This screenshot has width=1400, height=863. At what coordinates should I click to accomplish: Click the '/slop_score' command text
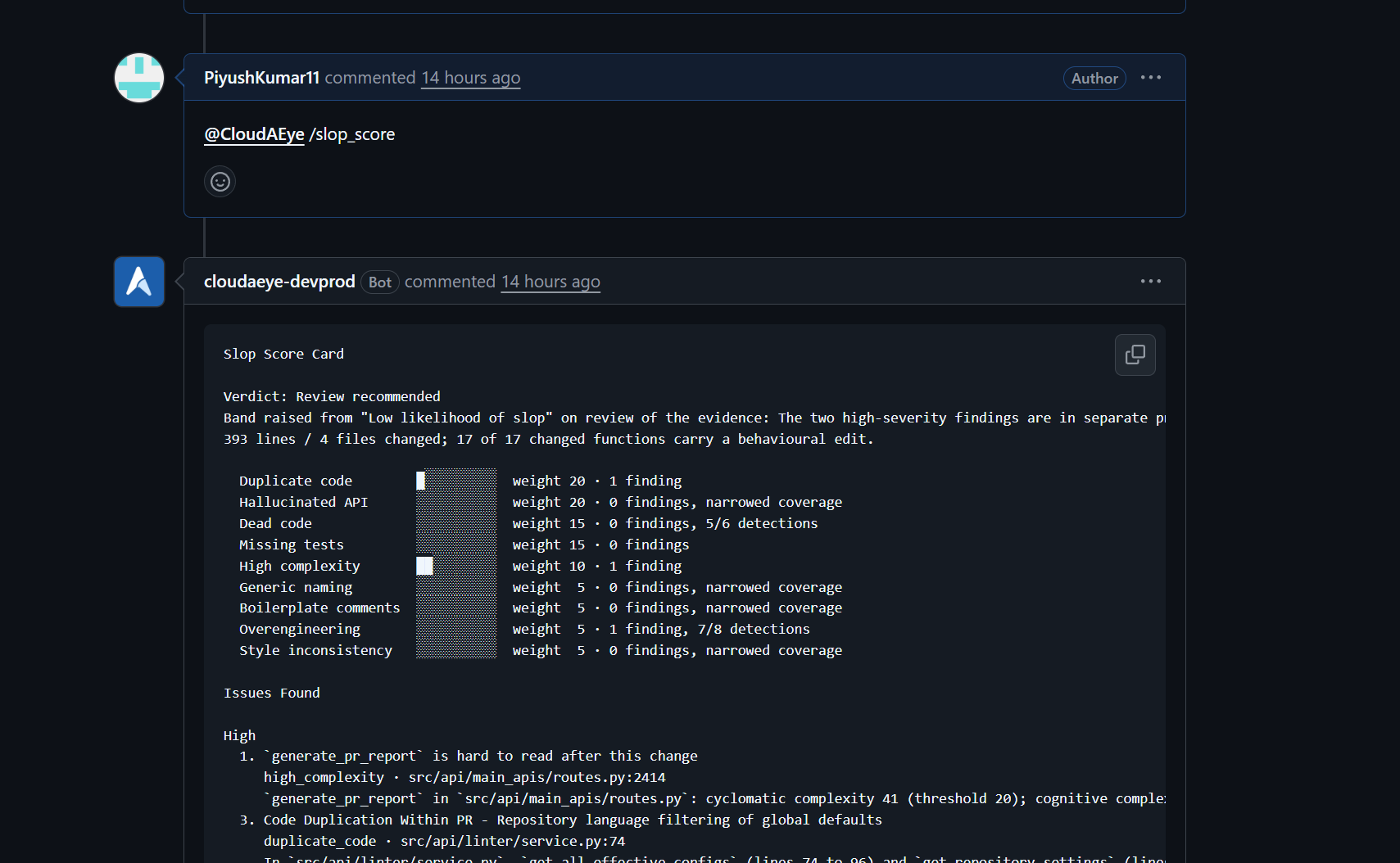pos(352,134)
